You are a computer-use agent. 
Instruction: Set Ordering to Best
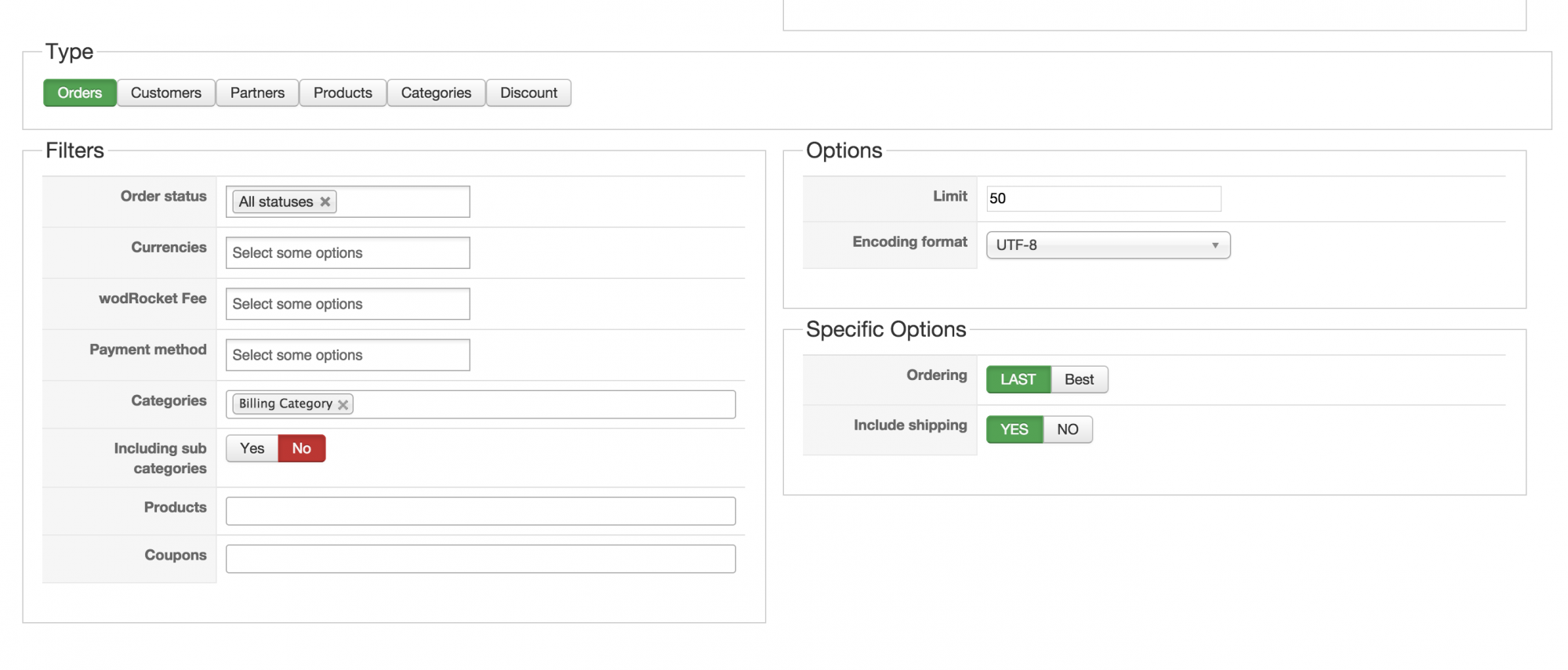click(1079, 379)
